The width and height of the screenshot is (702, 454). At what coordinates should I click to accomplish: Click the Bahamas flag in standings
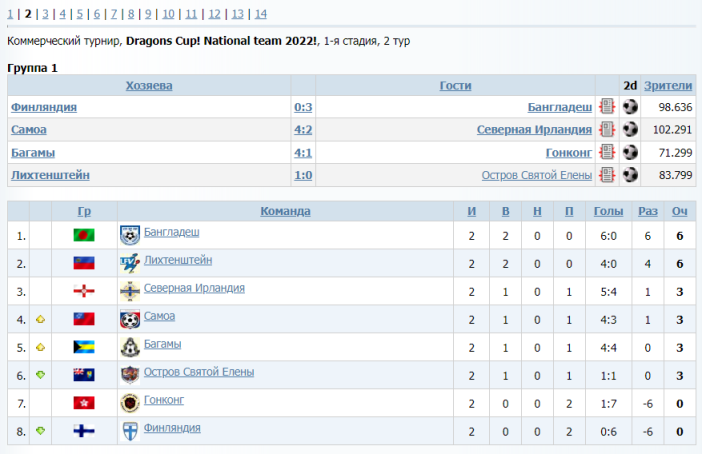(84, 347)
